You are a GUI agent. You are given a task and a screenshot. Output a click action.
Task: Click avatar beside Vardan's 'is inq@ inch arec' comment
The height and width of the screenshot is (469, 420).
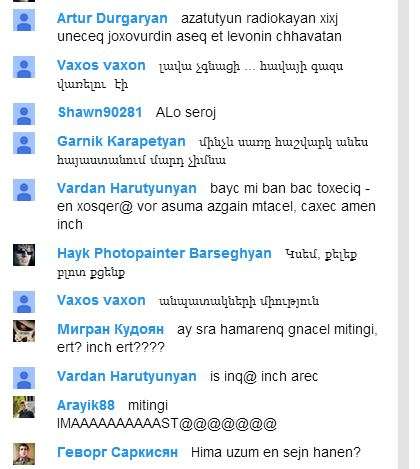(x=24, y=378)
